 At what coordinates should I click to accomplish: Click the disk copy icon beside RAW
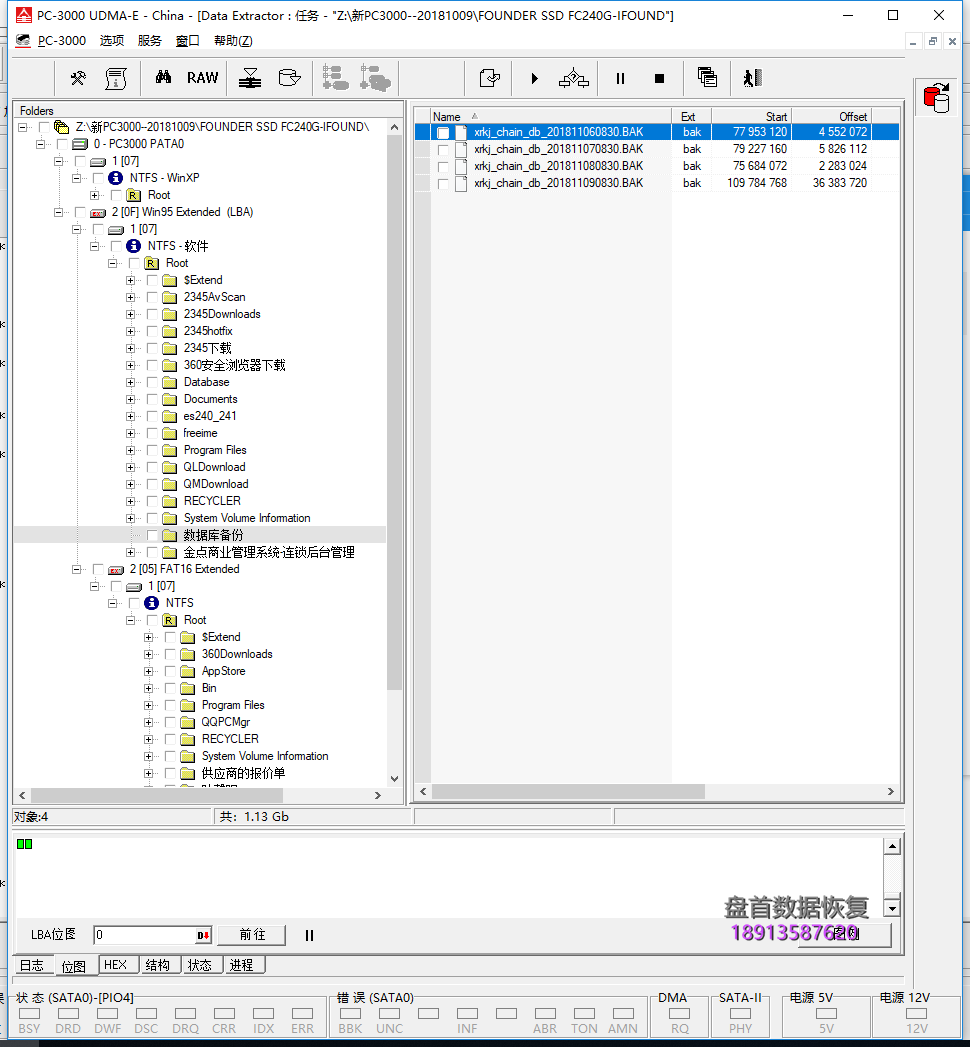coord(289,78)
